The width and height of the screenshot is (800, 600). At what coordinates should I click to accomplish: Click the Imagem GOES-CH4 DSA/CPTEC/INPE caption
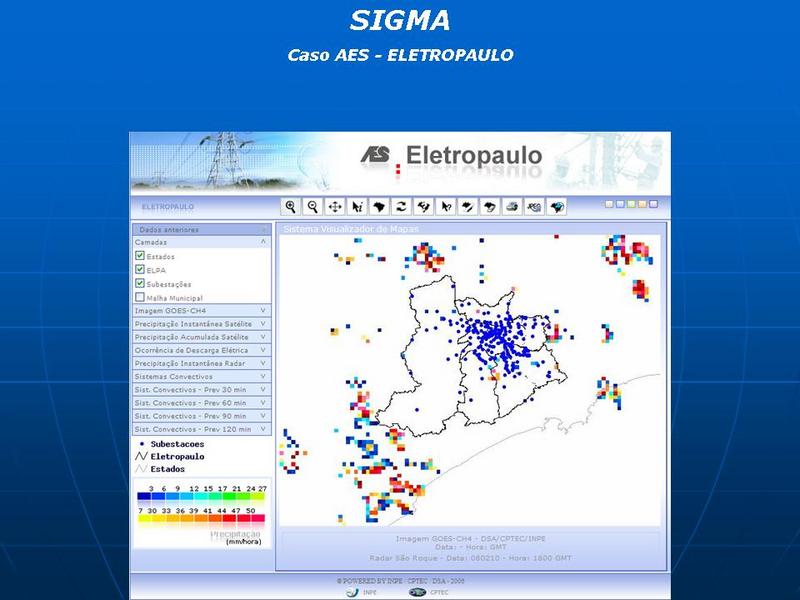(470, 539)
